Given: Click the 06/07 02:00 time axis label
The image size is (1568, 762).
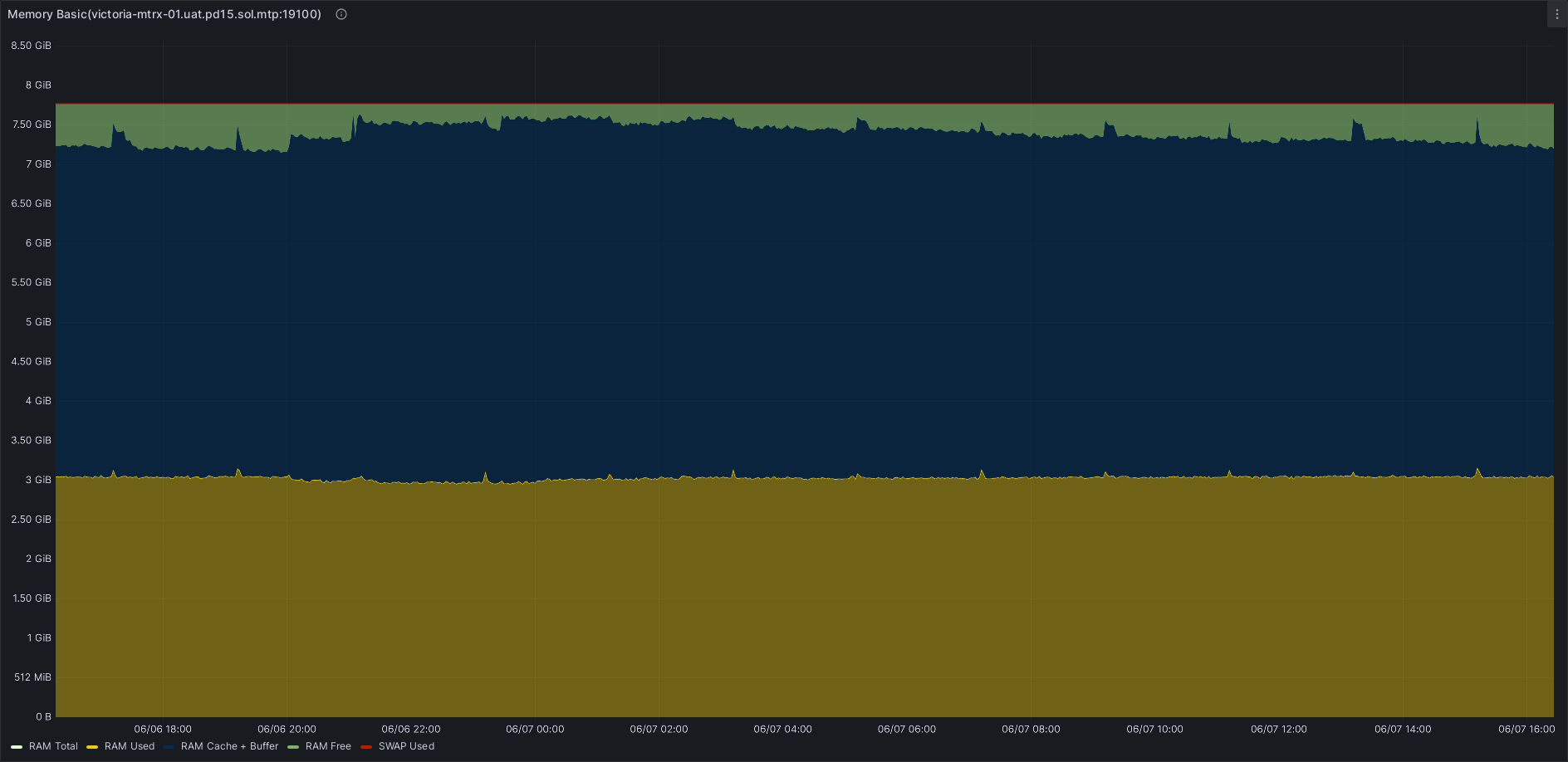Looking at the screenshot, I should tap(659, 730).
